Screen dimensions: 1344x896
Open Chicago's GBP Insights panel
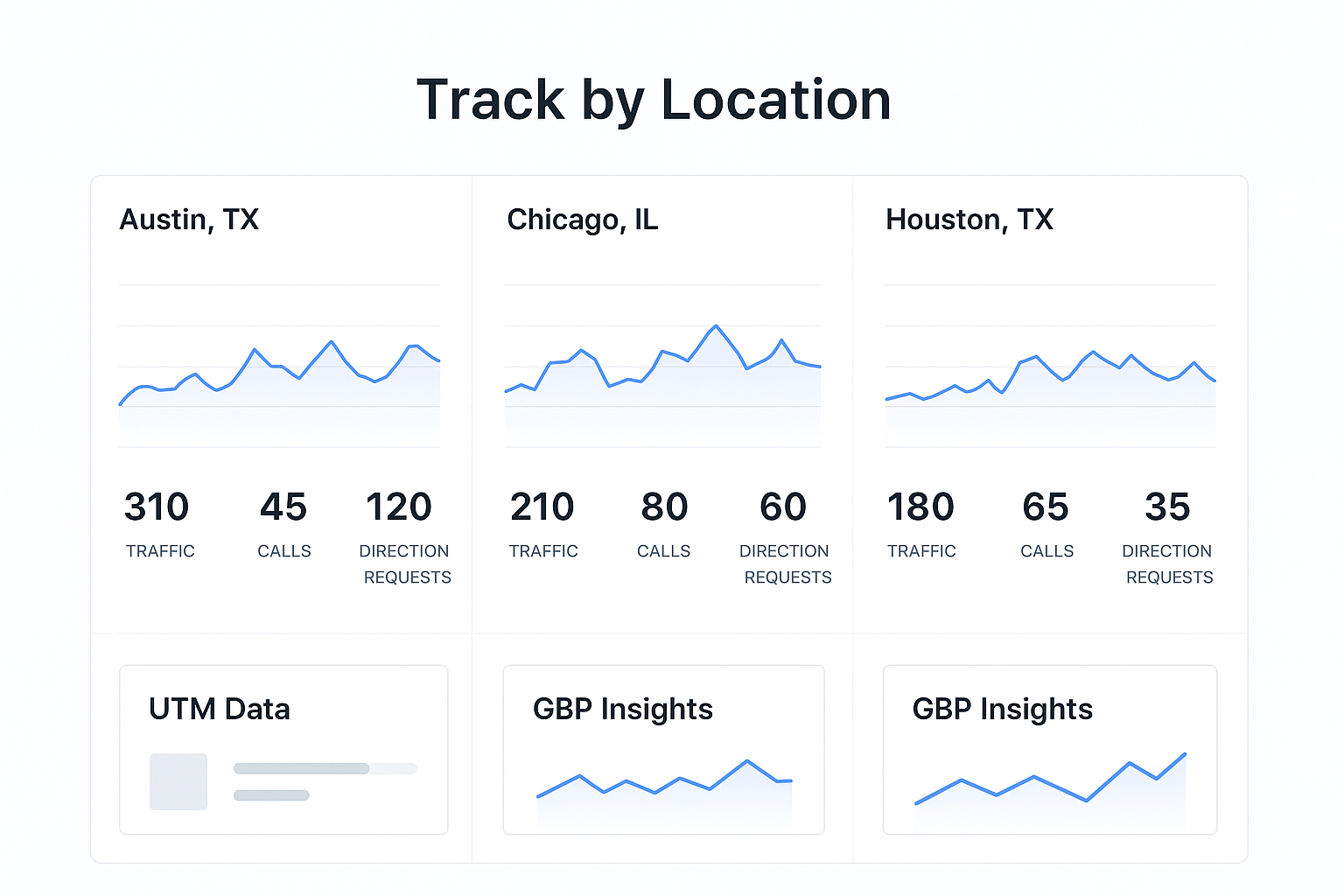pos(662,748)
